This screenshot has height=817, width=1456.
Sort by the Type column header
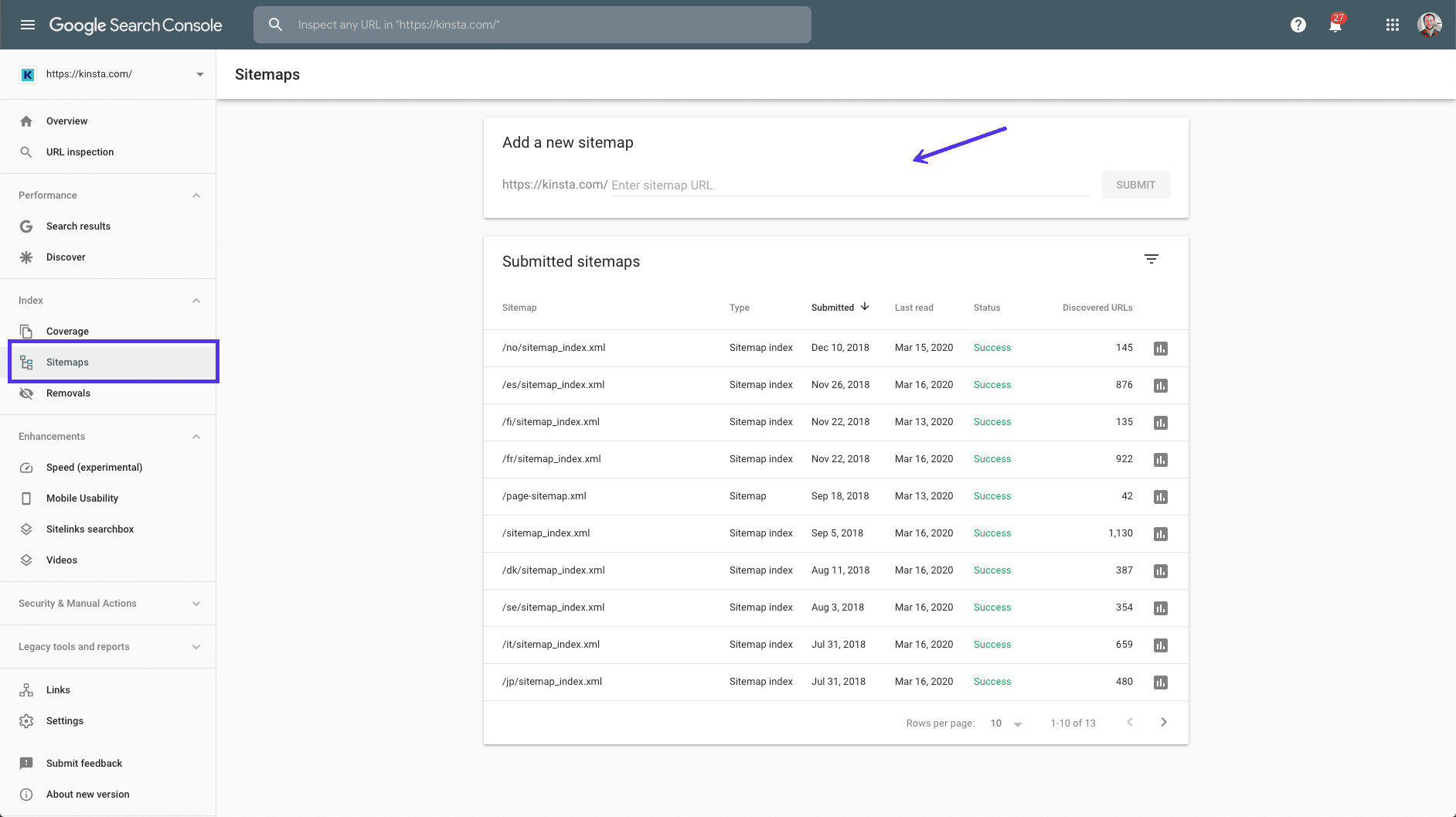pos(740,308)
